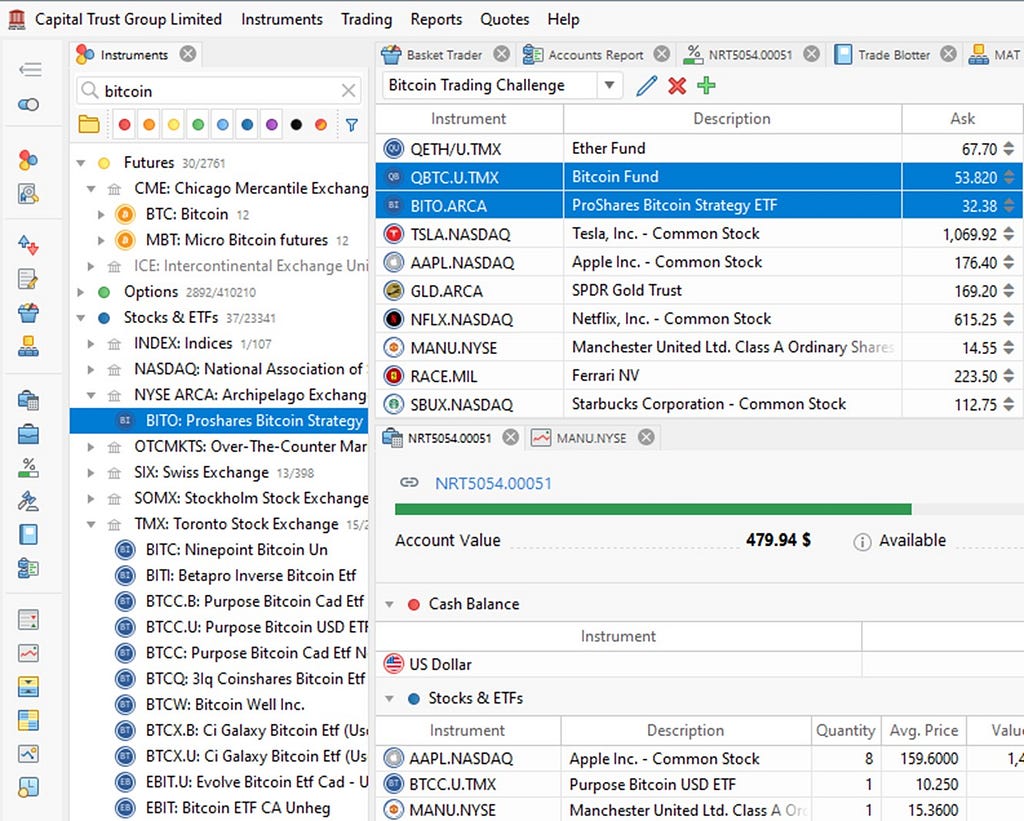This screenshot has height=821, width=1024.
Task: Add a new watchlist with the green plus icon
Action: [706, 86]
